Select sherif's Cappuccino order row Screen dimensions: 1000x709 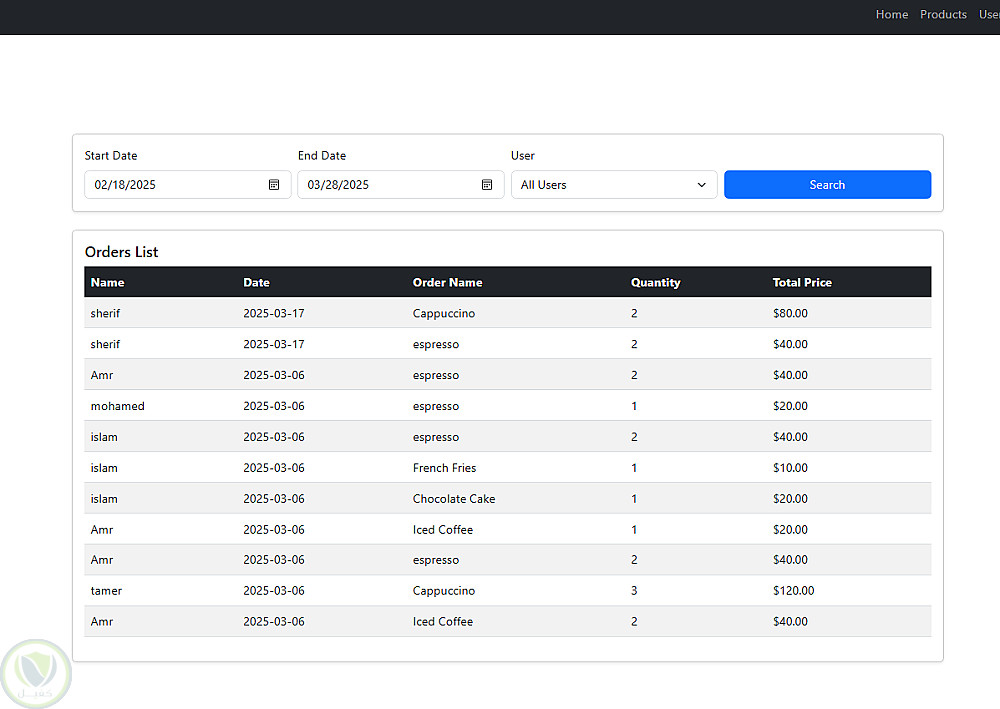tap(508, 313)
